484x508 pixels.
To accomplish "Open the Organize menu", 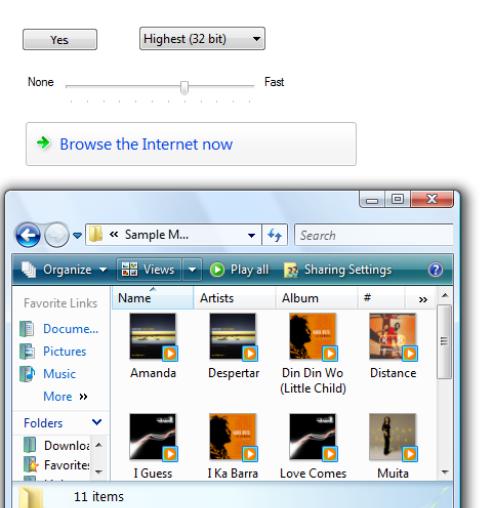I will point(64,269).
